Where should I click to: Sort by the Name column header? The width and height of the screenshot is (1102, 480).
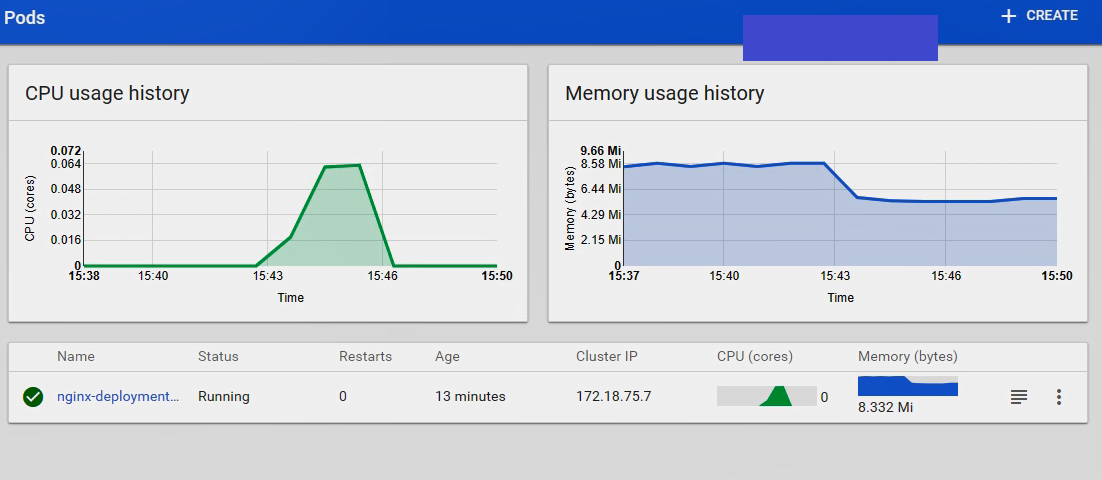76,356
